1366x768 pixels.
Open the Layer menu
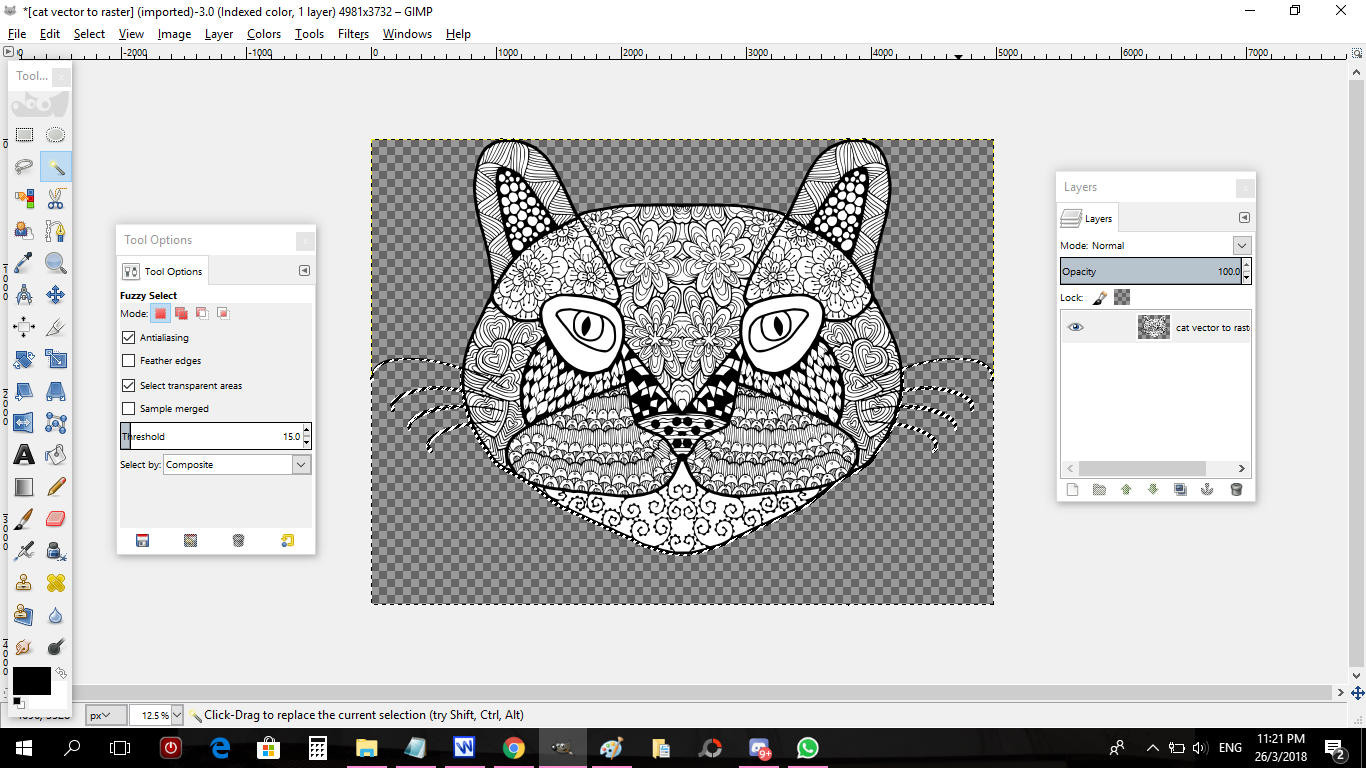tap(219, 34)
